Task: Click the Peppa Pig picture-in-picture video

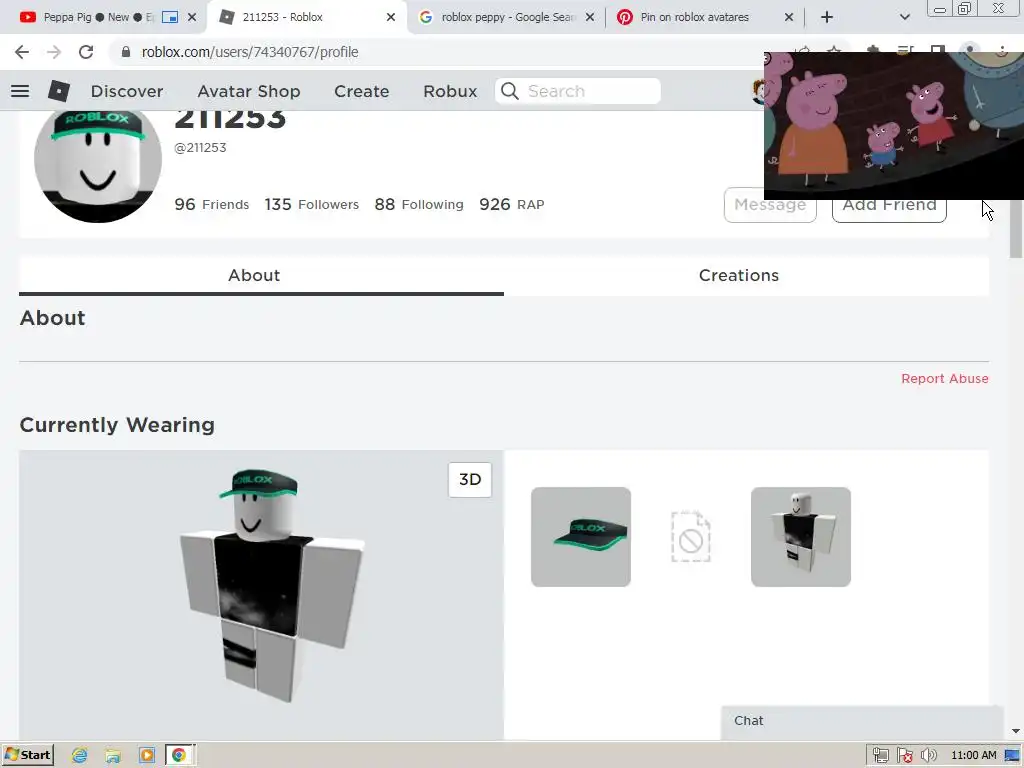Action: click(893, 125)
